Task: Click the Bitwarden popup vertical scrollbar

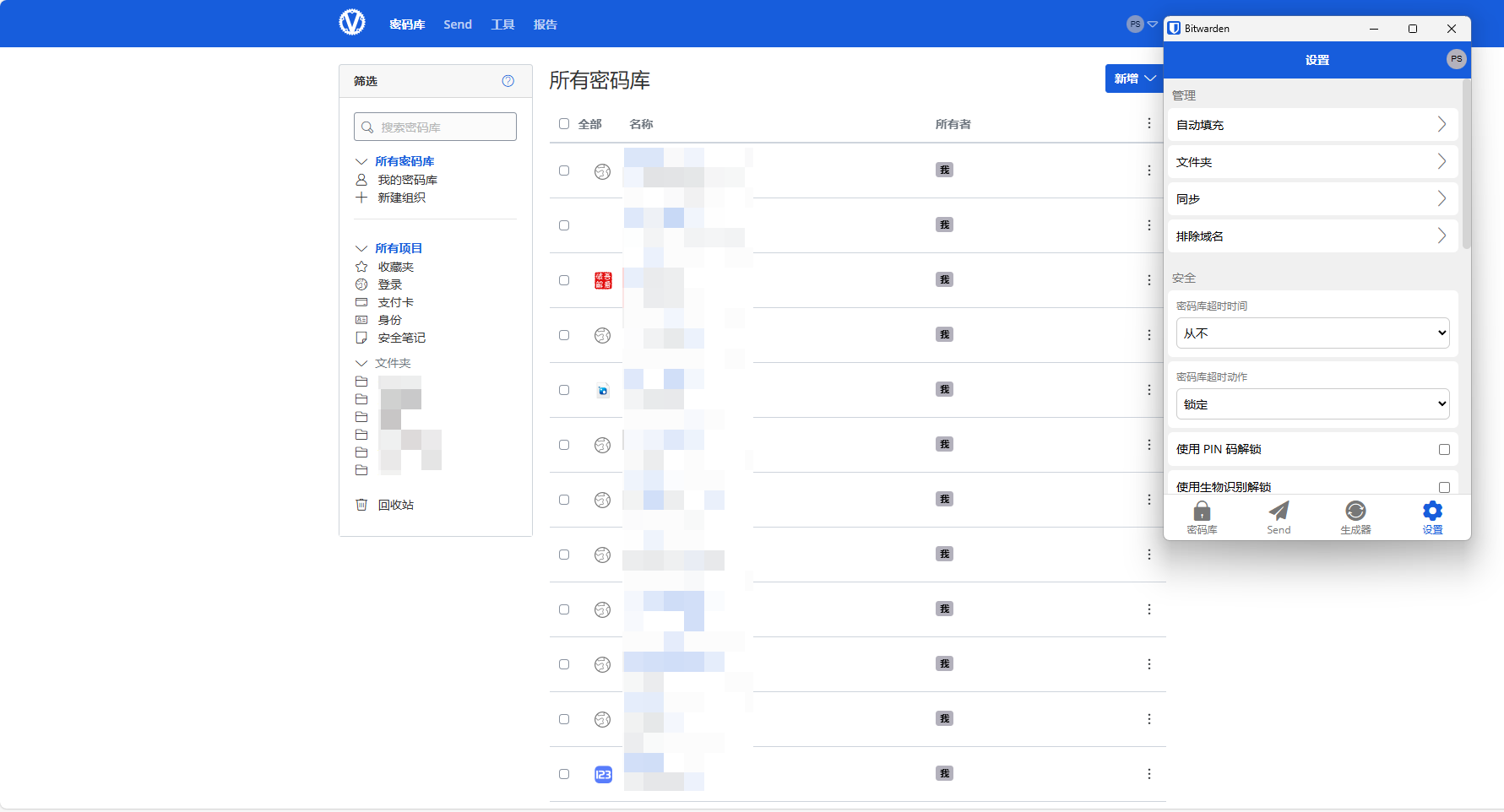Action: (1466, 165)
